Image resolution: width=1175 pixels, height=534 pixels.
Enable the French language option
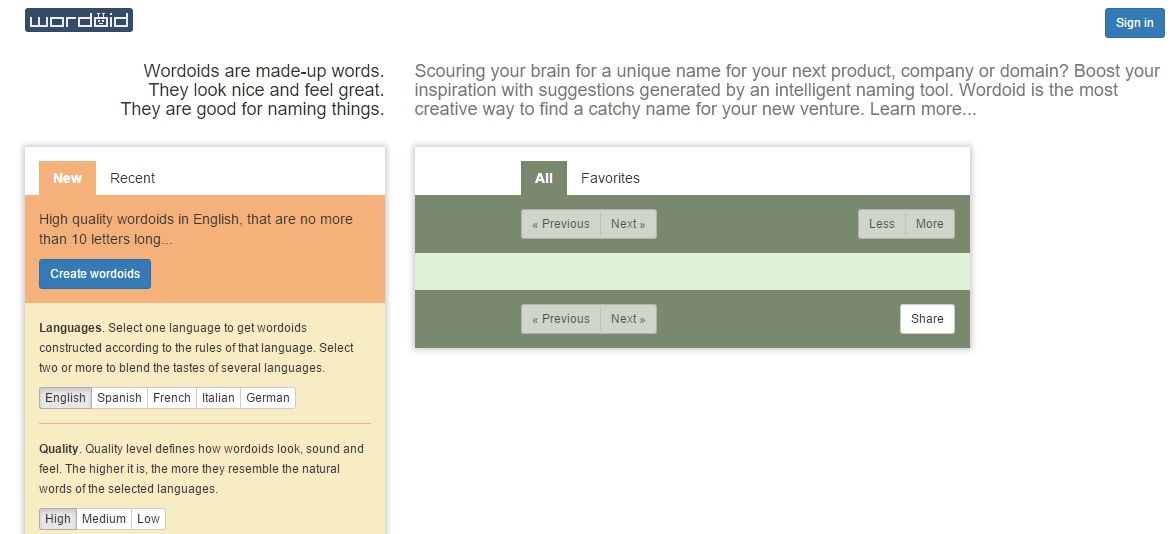click(x=171, y=398)
